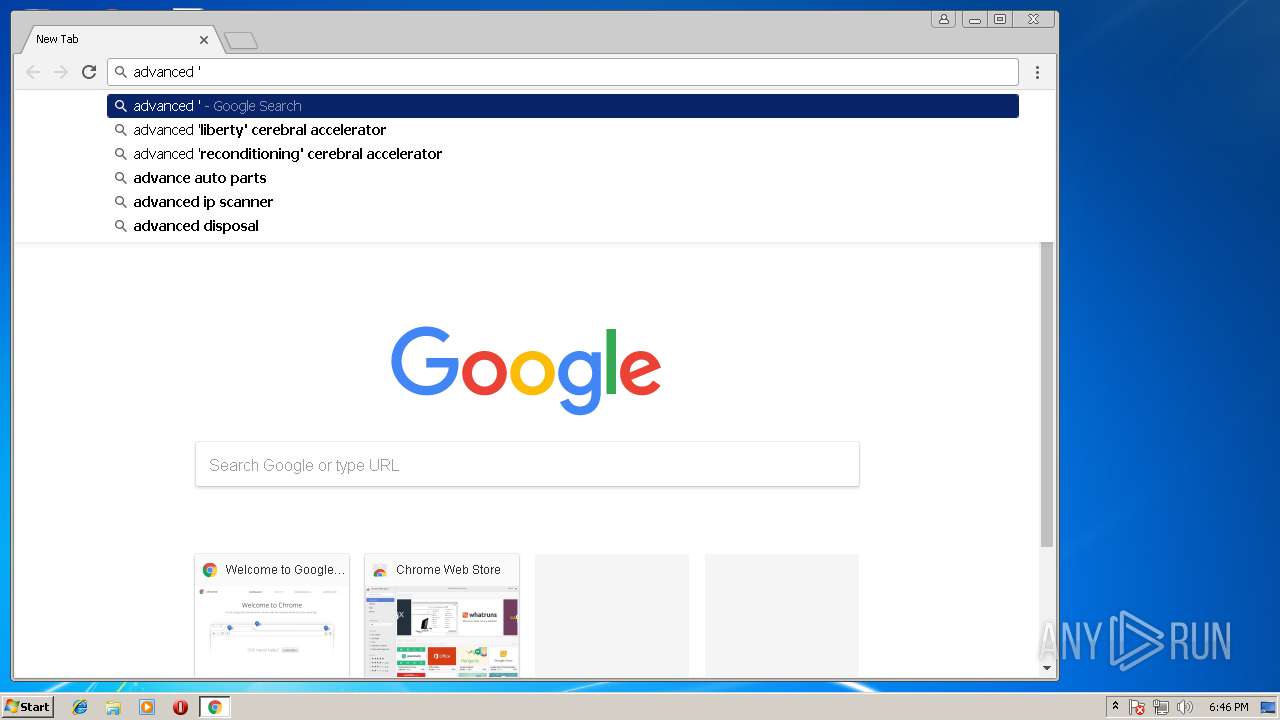Image resolution: width=1280 pixels, height=720 pixels.
Task: Open the Chrome Web Store thumbnail
Action: 442,616
